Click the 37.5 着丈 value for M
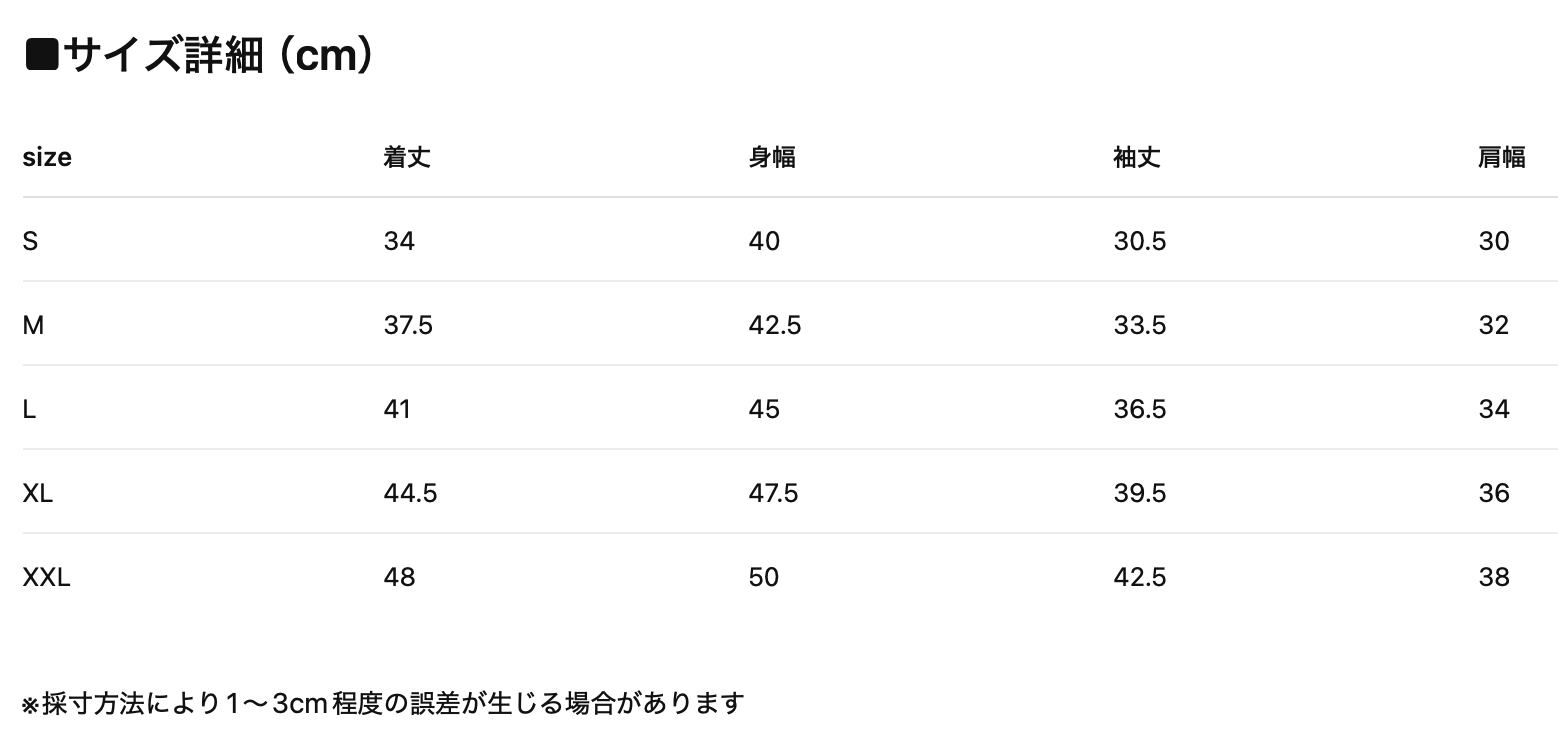Viewport: 1558px width, 752px height. (x=408, y=326)
